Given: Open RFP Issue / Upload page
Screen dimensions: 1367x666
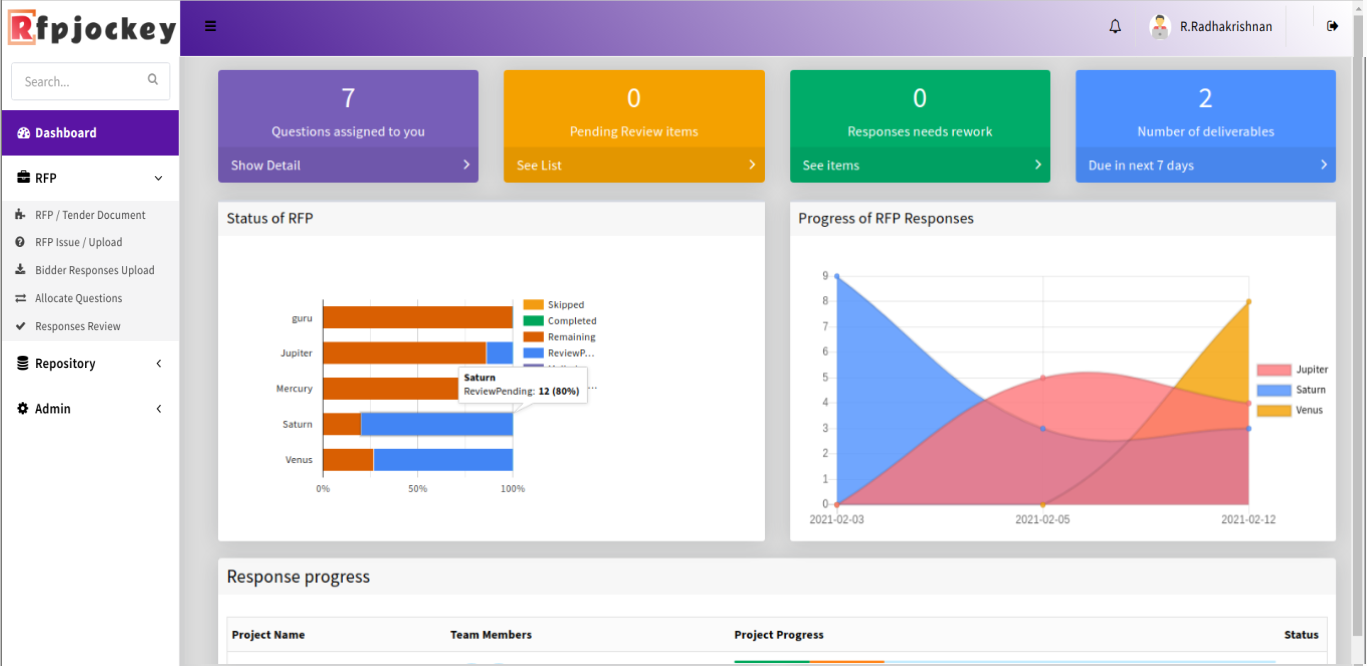Looking at the screenshot, I should click(x=78, y=242).
